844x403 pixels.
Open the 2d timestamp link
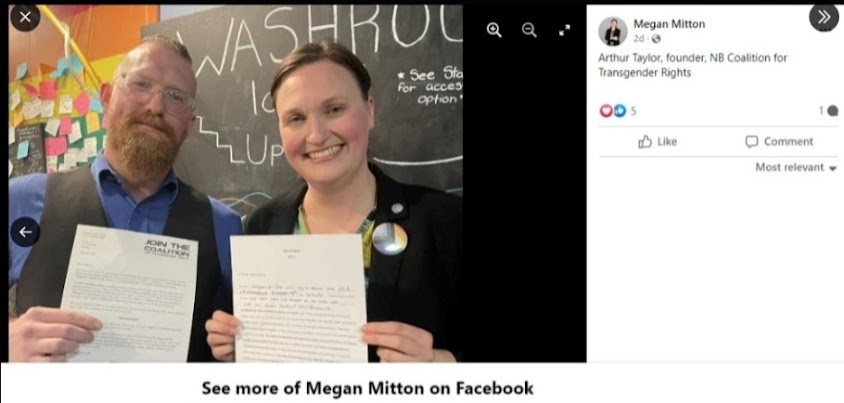(x=638, y=39)
